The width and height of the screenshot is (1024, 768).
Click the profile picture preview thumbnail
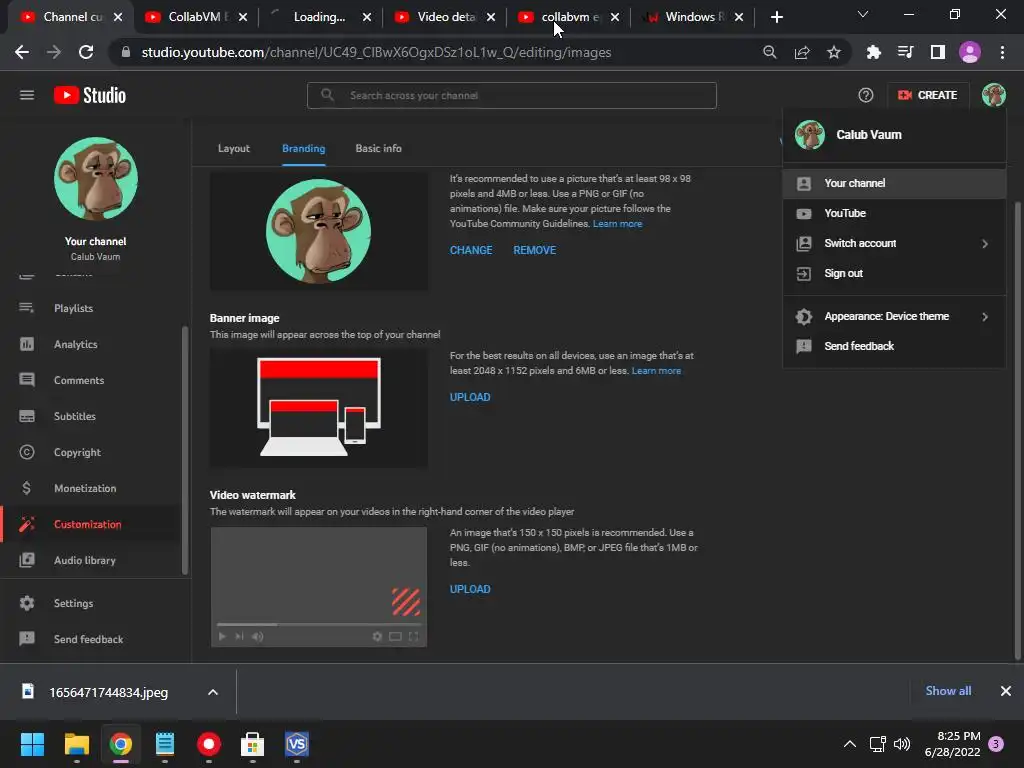click(x=319, y=231)
